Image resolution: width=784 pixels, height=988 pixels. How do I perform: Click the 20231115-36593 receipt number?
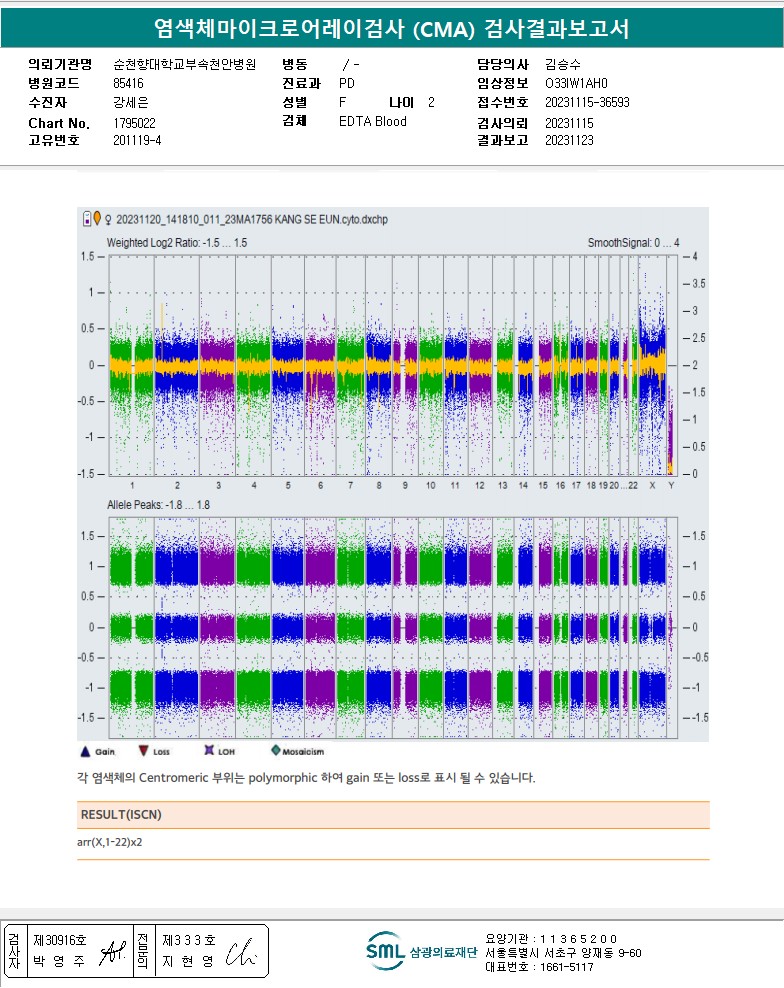pyautogui.click(x=587, y=102)
